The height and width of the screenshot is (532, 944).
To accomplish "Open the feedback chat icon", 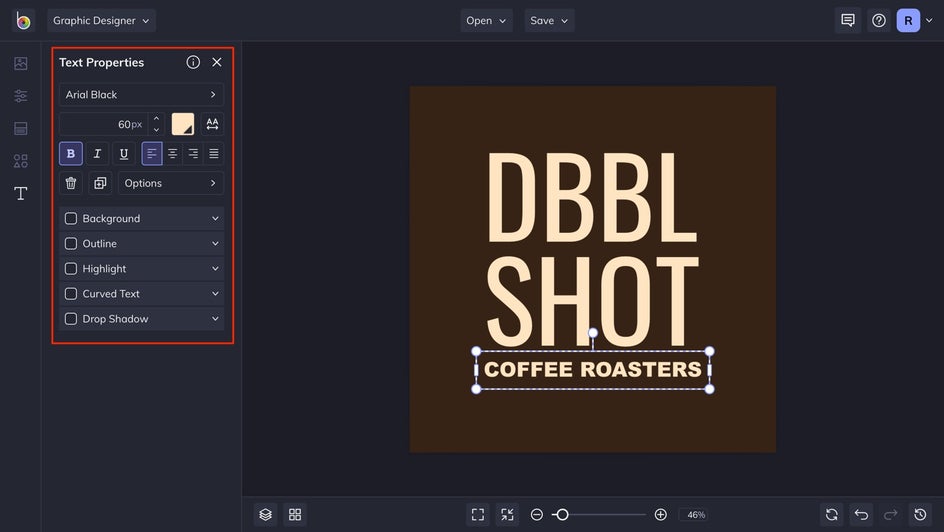I will point(848,20).
